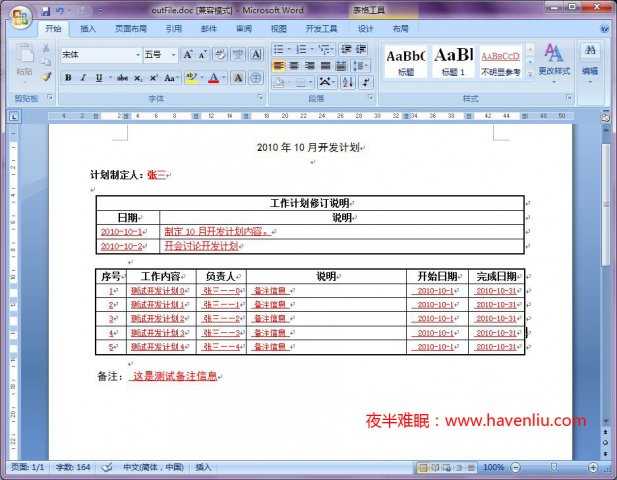
Task: Click the Zoom In plus button
Action: point(593,467)
